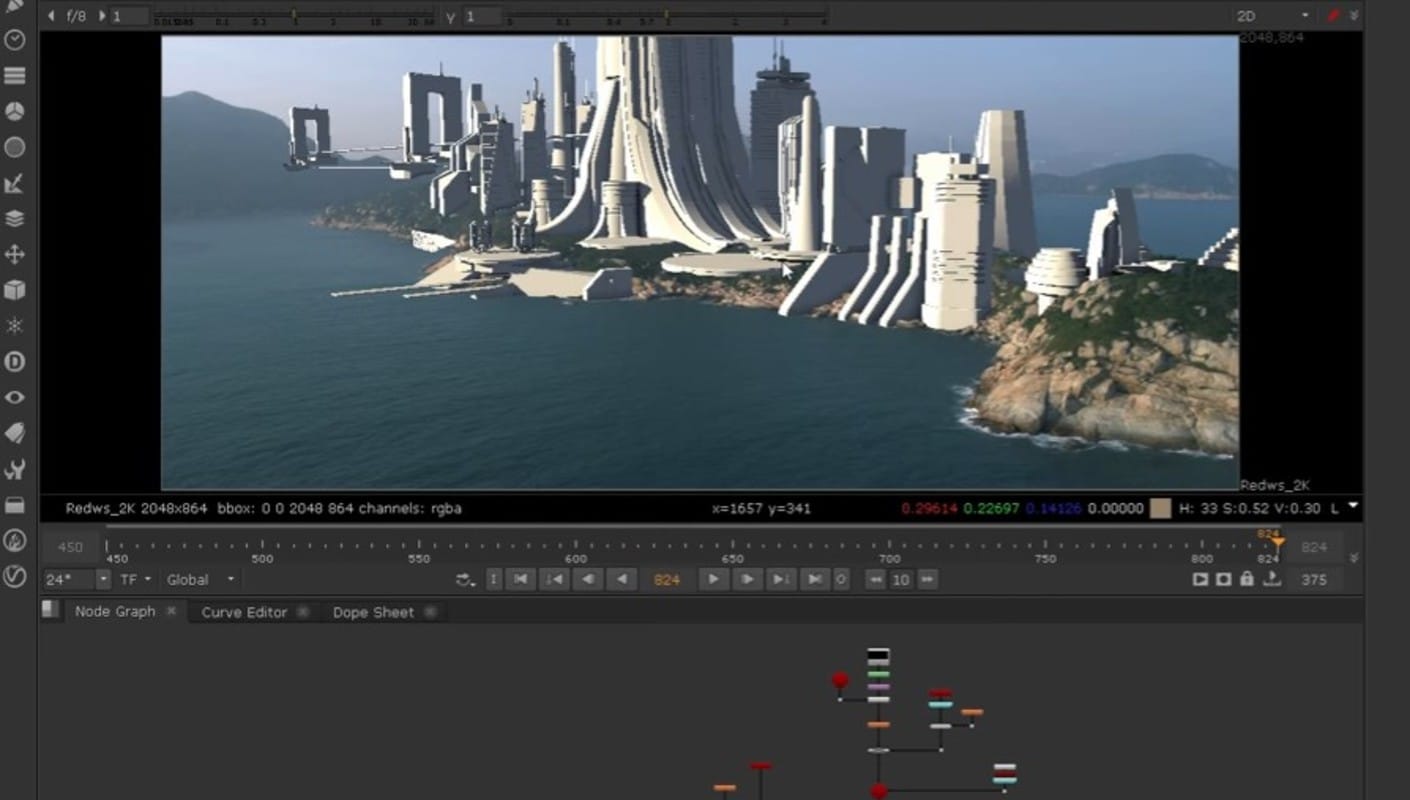The image size is (1410, 800).
Task: Open the Channel nodes menu icon
Action: click(15, 76)
